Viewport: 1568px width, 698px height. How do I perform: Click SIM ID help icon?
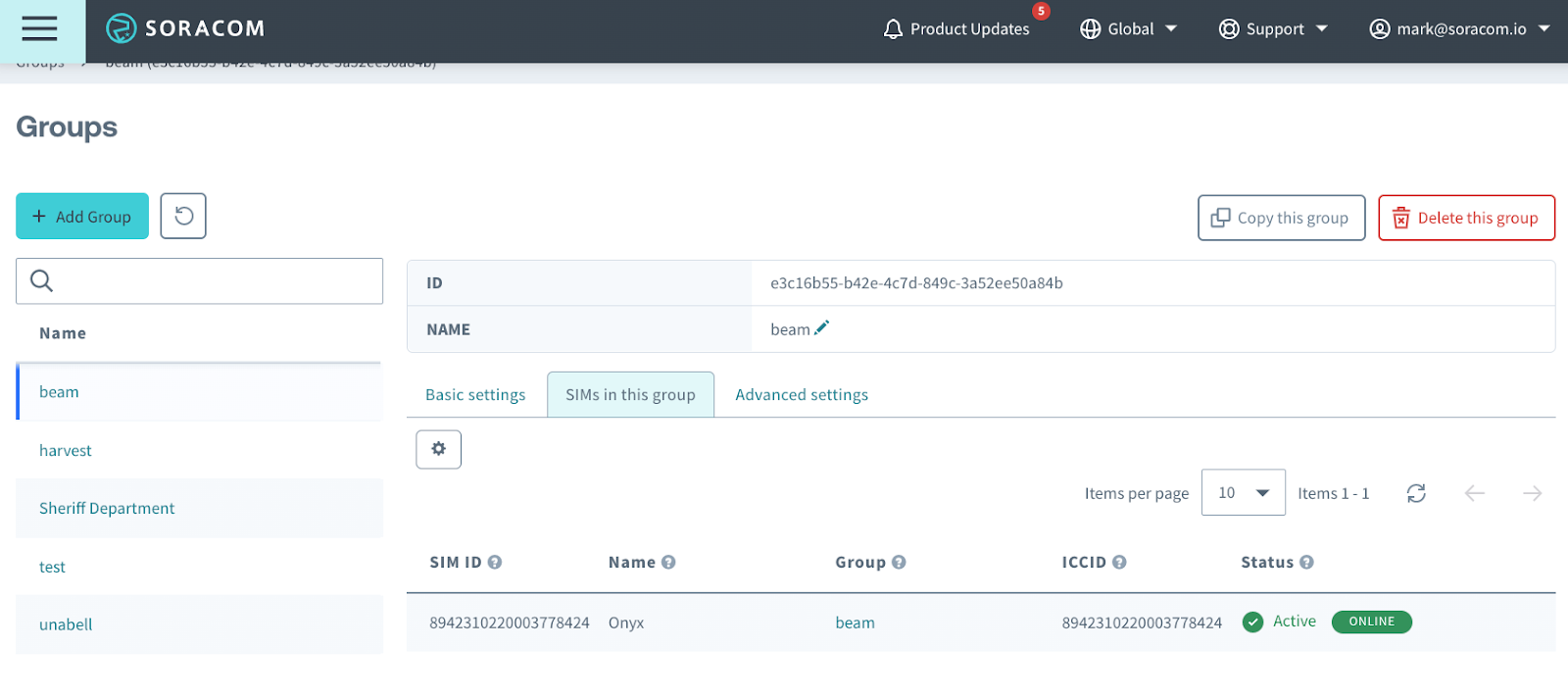tap(495, 562)
